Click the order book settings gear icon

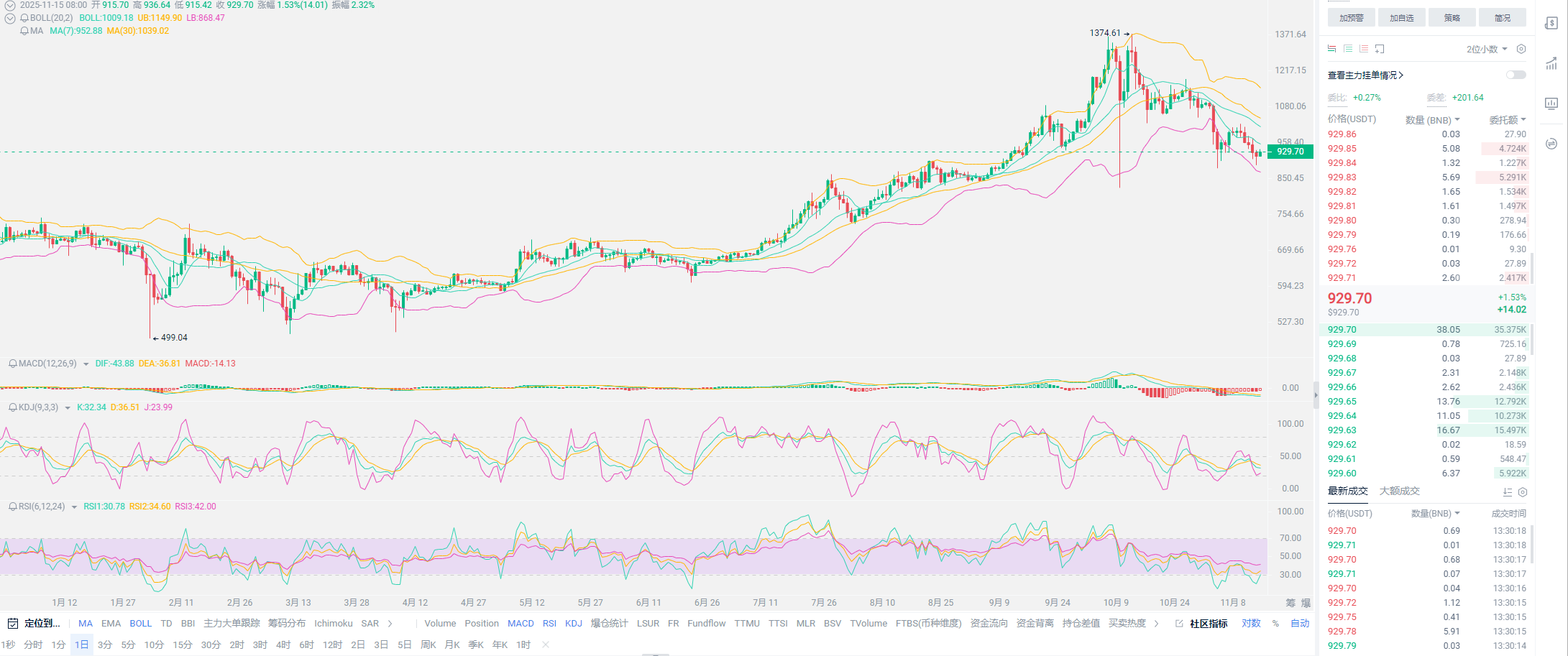click(x=1521, y=49)
